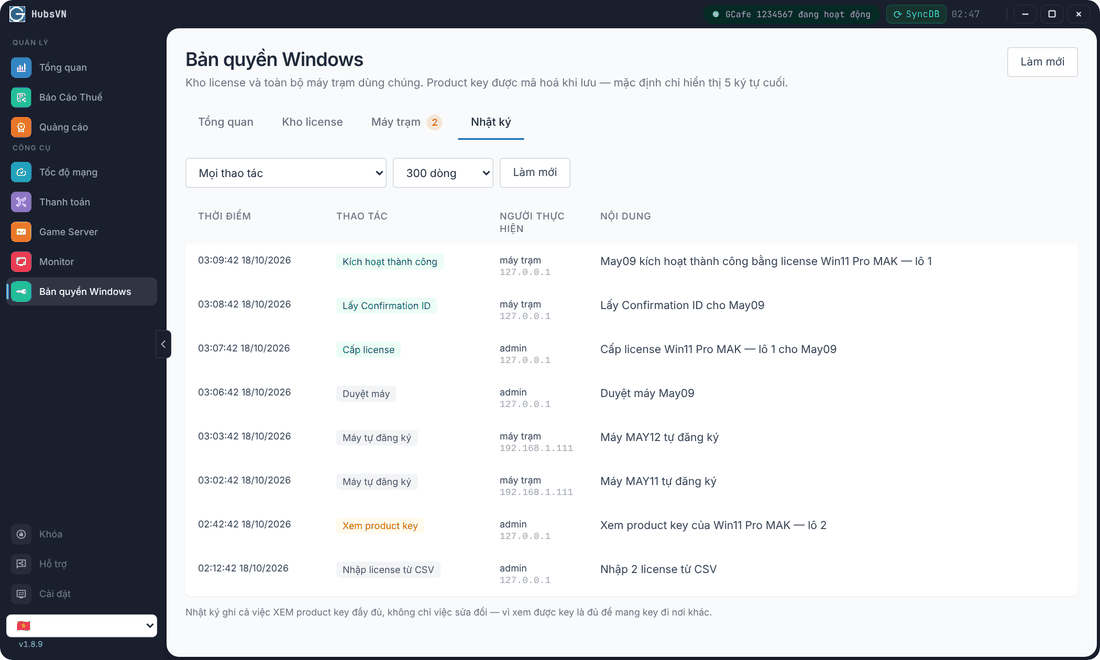Open the Báo Cáo Thuế icon
Viewport: 1100px width, 660px height.
[x=21, y=97]
